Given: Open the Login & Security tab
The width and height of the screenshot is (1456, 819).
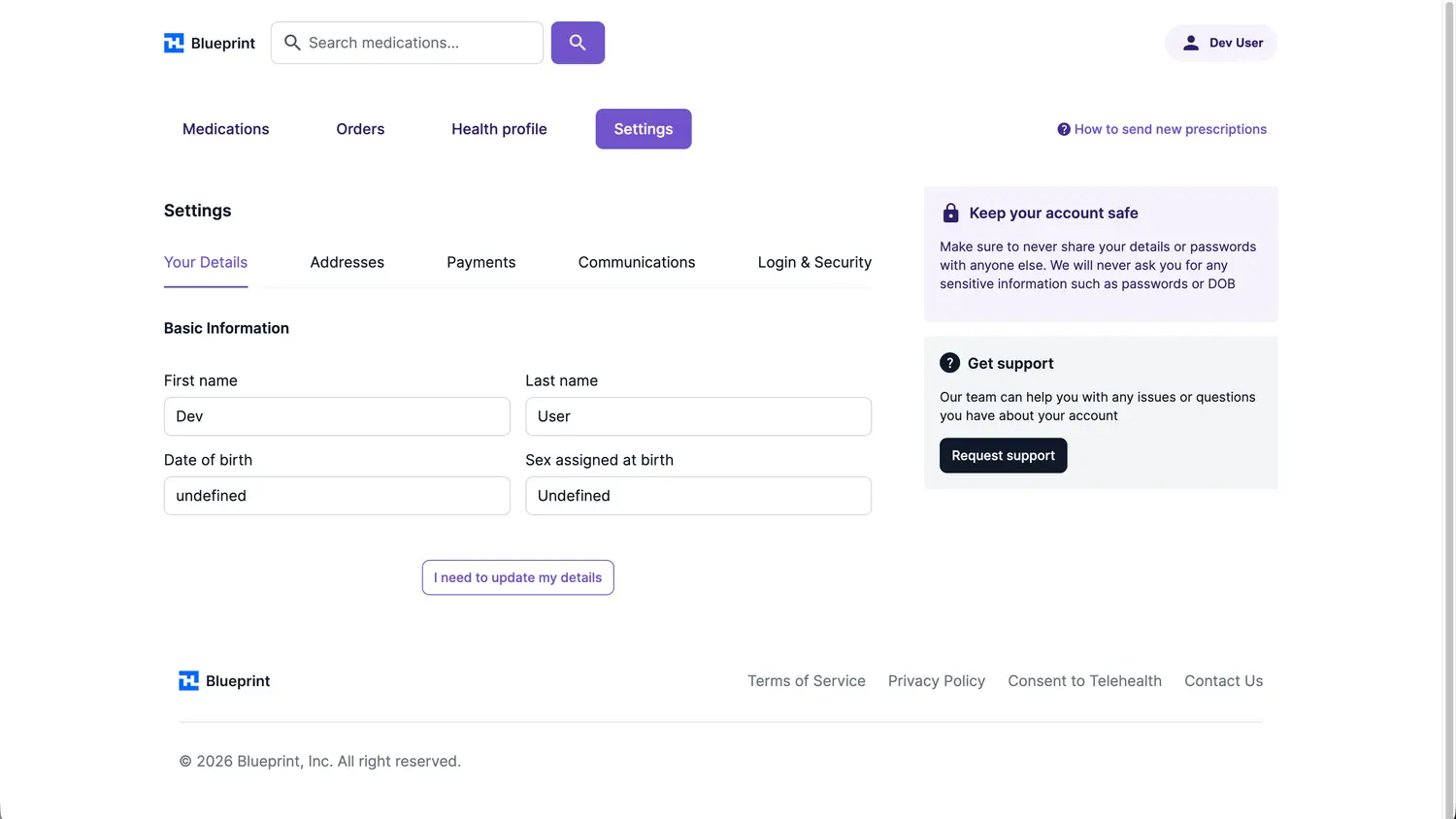Looking at the screenshot, I should coord(813,262).
